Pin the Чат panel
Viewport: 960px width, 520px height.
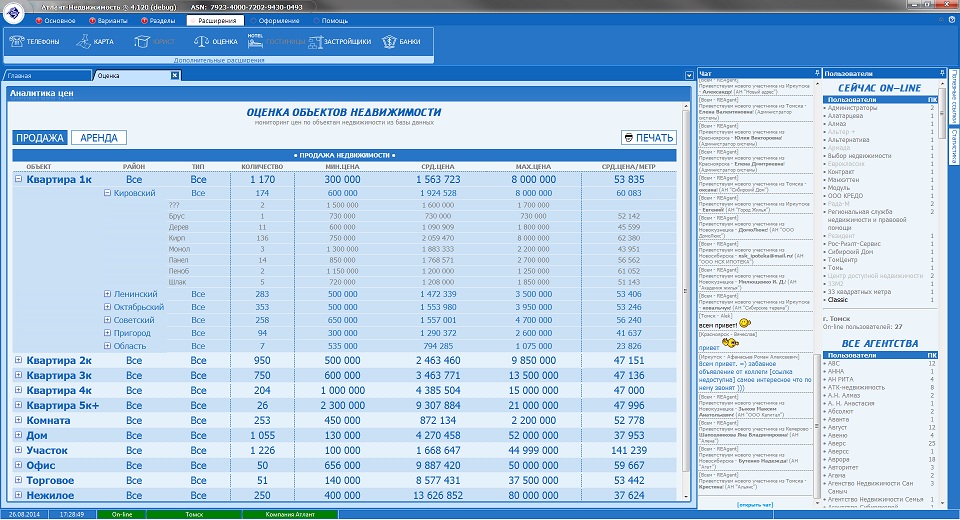pyautogui.click(x=817, y=73)
